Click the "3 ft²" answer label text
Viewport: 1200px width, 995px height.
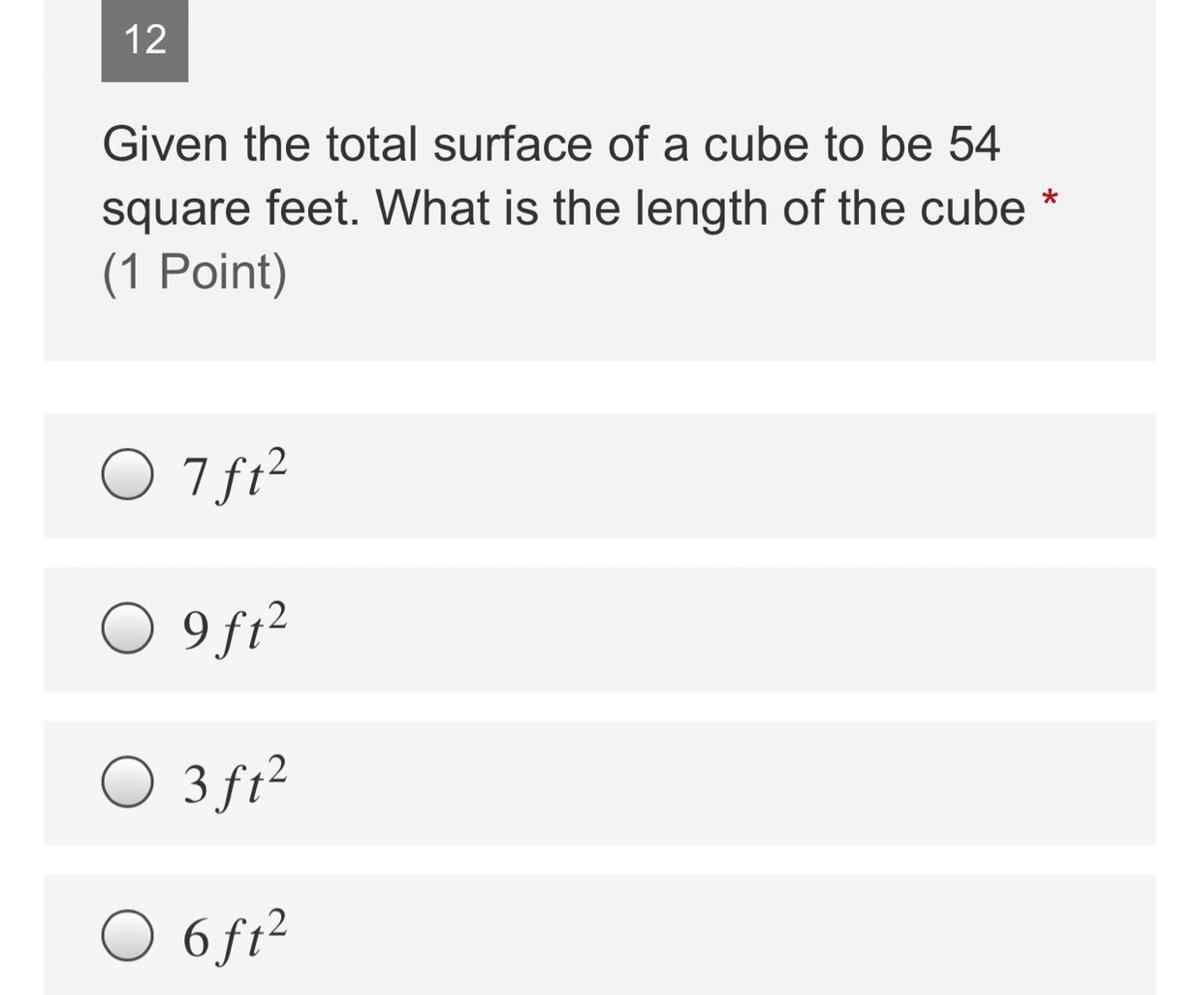pos(235,784)
